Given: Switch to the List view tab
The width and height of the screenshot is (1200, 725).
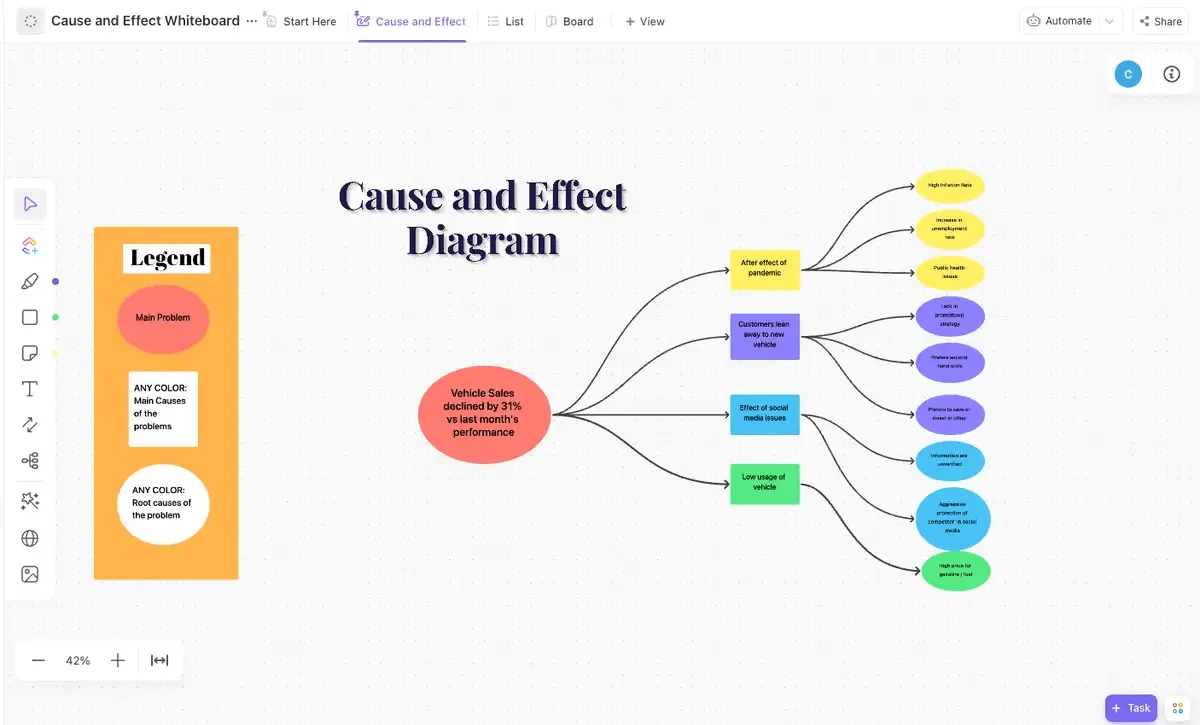Looking at the screenshot, I should coord(505,21).
